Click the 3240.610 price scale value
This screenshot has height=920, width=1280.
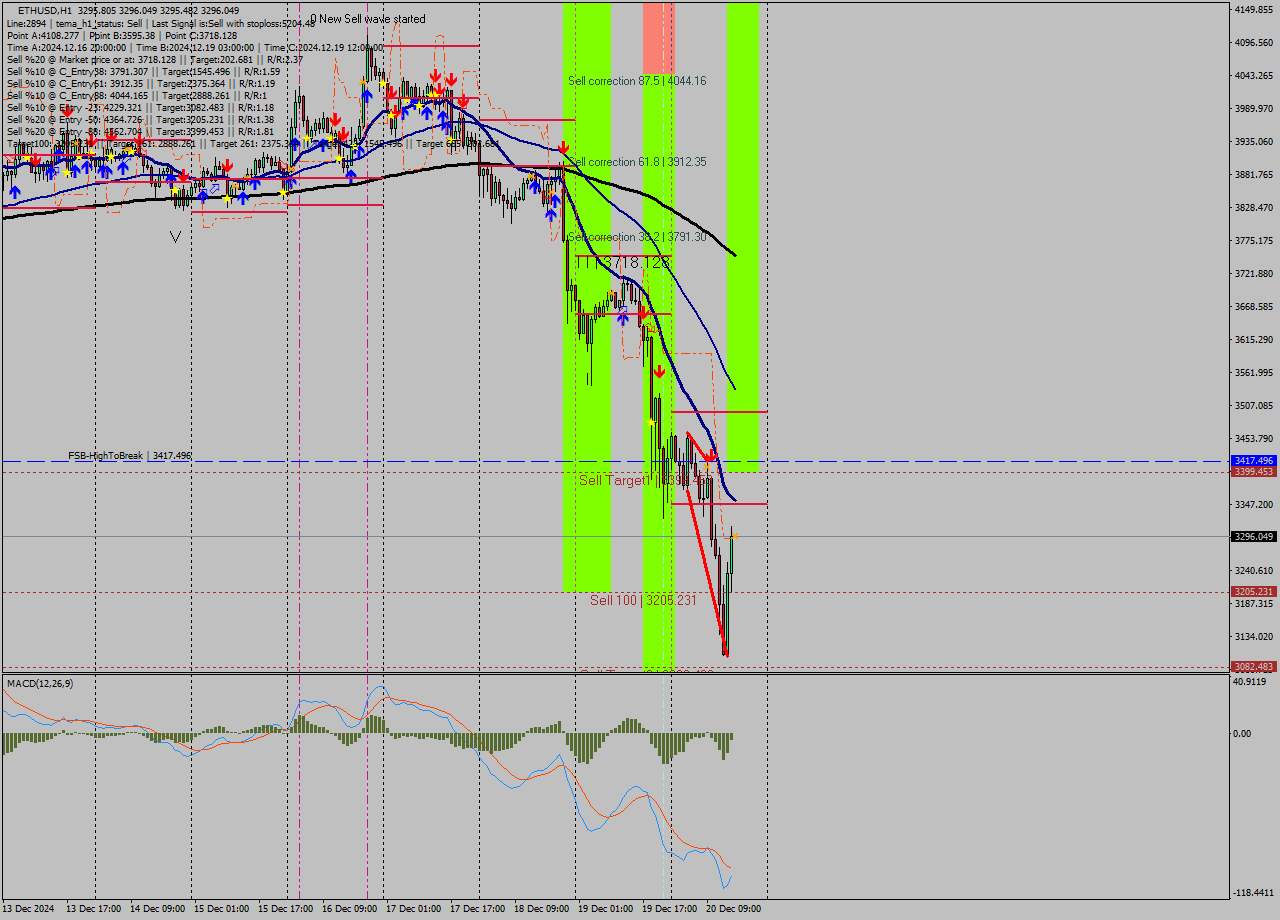pos(1254,571)
